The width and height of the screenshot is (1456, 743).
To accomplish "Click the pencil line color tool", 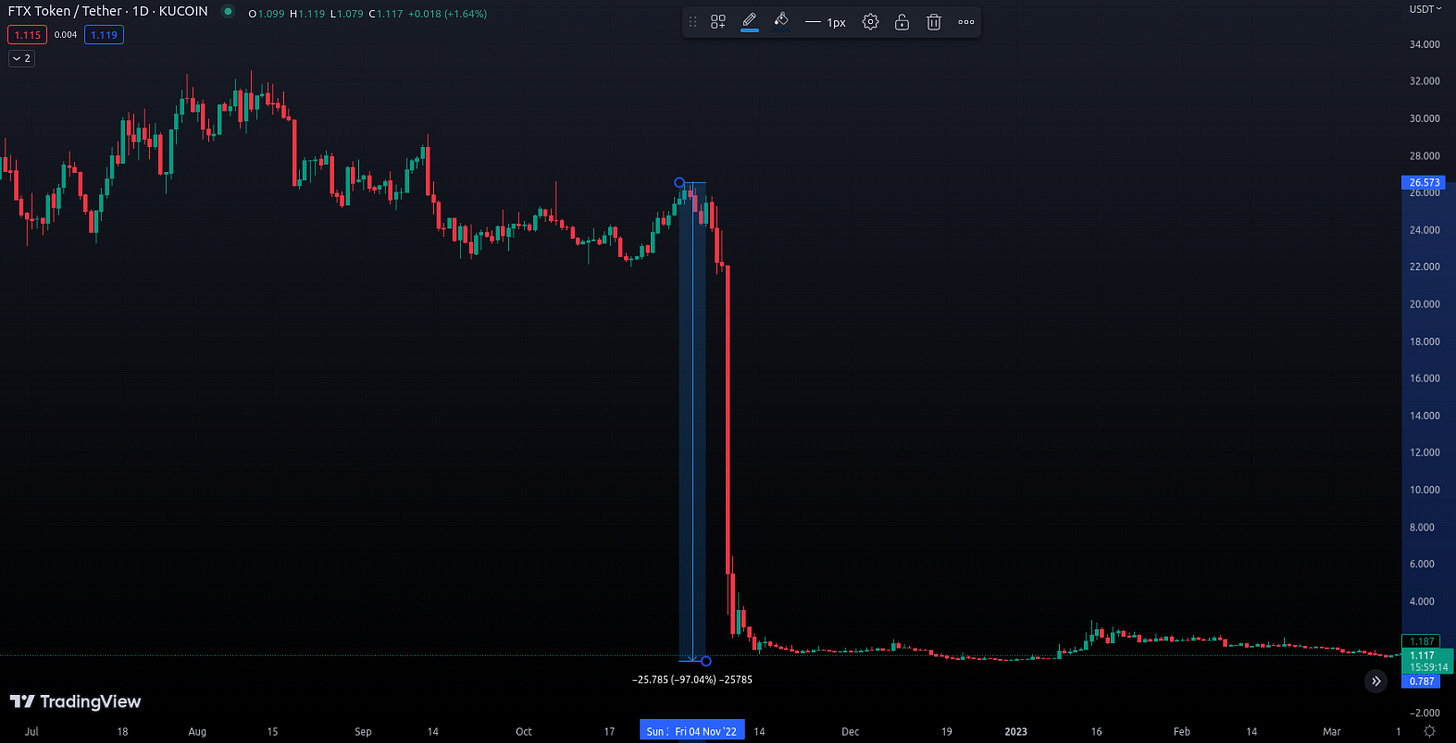I will 749,21.
